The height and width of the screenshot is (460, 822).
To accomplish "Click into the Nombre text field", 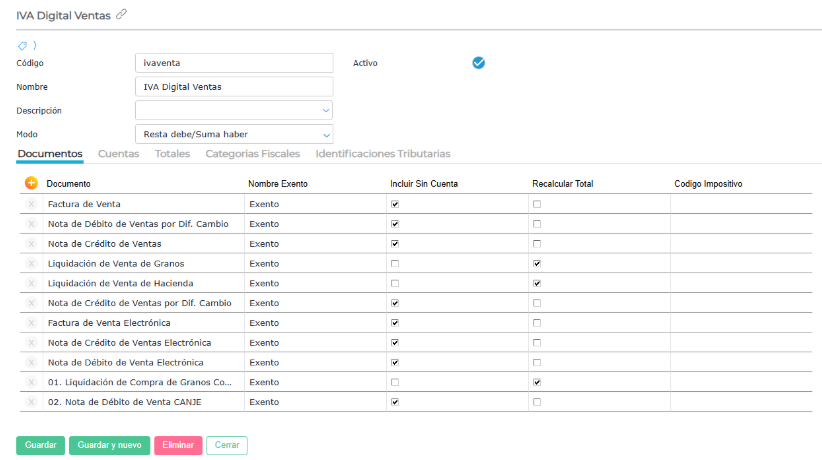I will [233, 87].
